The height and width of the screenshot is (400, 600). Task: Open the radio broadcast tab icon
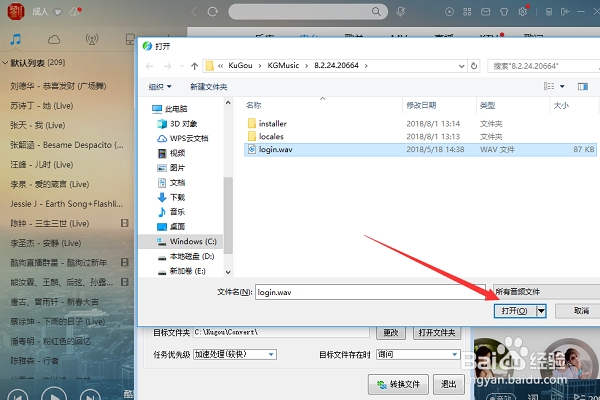[x=92, y=39]
